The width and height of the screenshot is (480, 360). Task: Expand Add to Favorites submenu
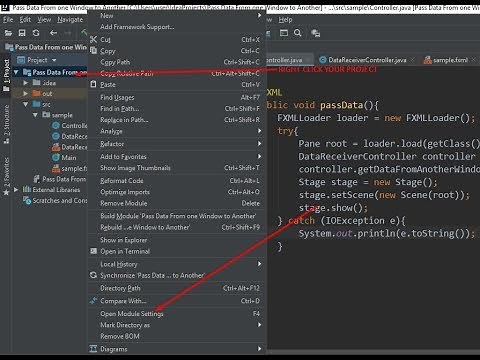pos(177,157)
